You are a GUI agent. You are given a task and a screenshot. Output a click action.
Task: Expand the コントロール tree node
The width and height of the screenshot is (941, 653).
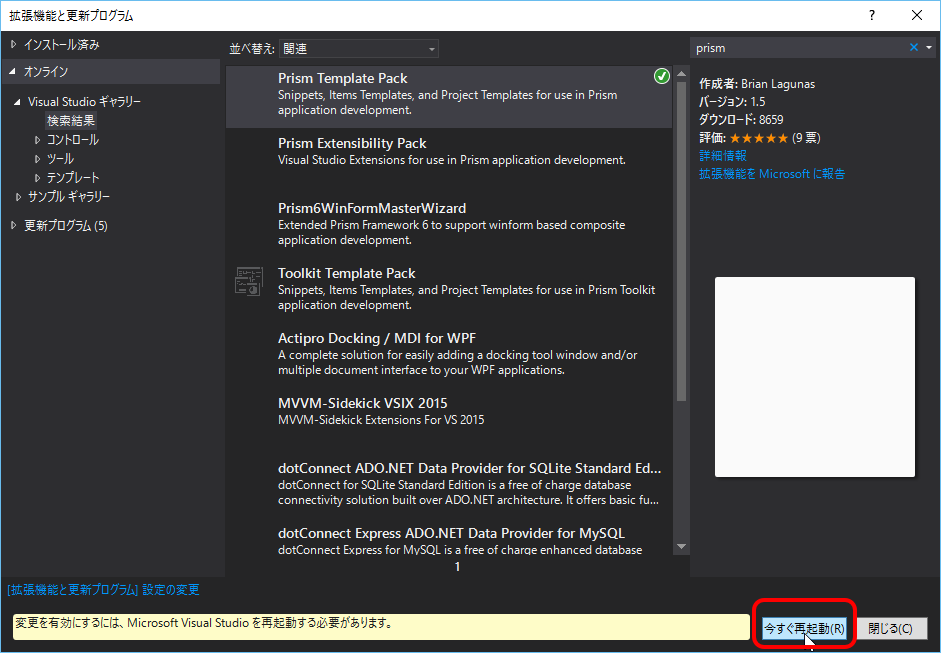pyautogui.click(x=37, y=140)
